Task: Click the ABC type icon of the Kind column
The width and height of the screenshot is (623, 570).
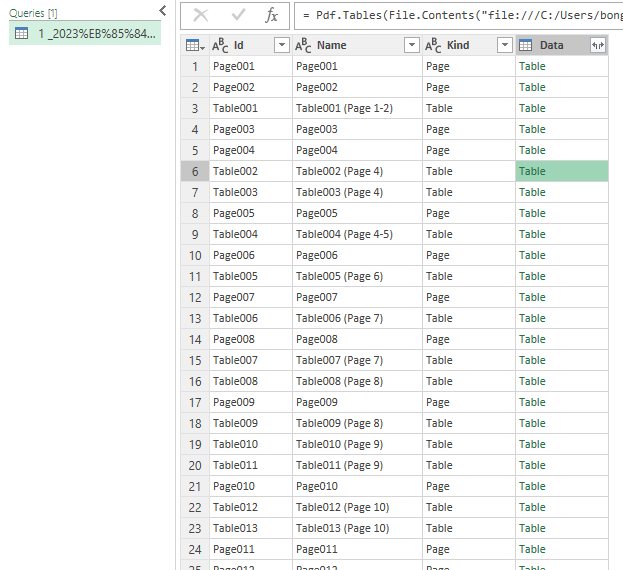Action: [433, 45]
